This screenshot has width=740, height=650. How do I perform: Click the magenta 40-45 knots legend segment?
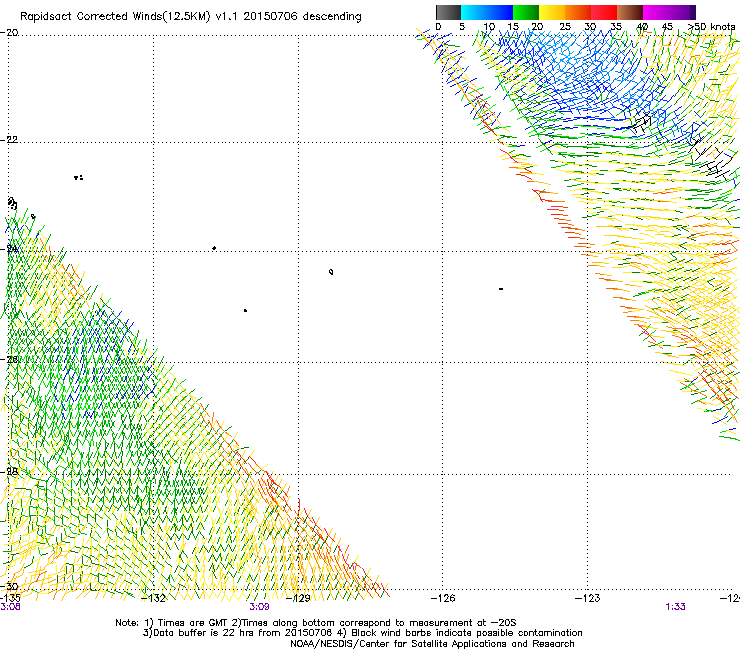(x=656, y=12)
